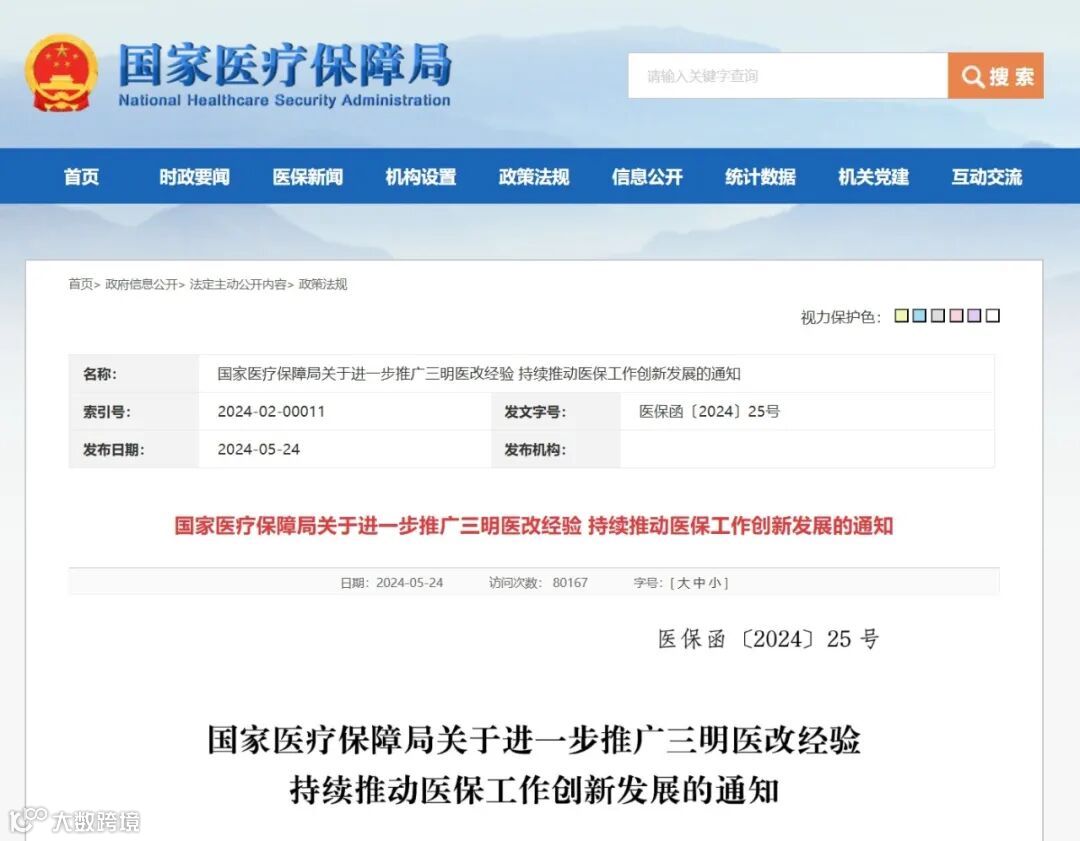Click the right-aligned 医保函〔2024〕25号 in document body
This screenshot has height=841, width=1080.
769,639
